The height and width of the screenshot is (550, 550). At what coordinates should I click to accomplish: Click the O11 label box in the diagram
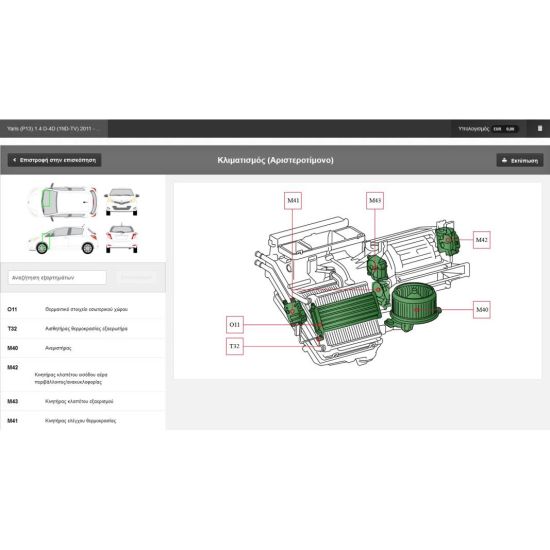[235, 324]
